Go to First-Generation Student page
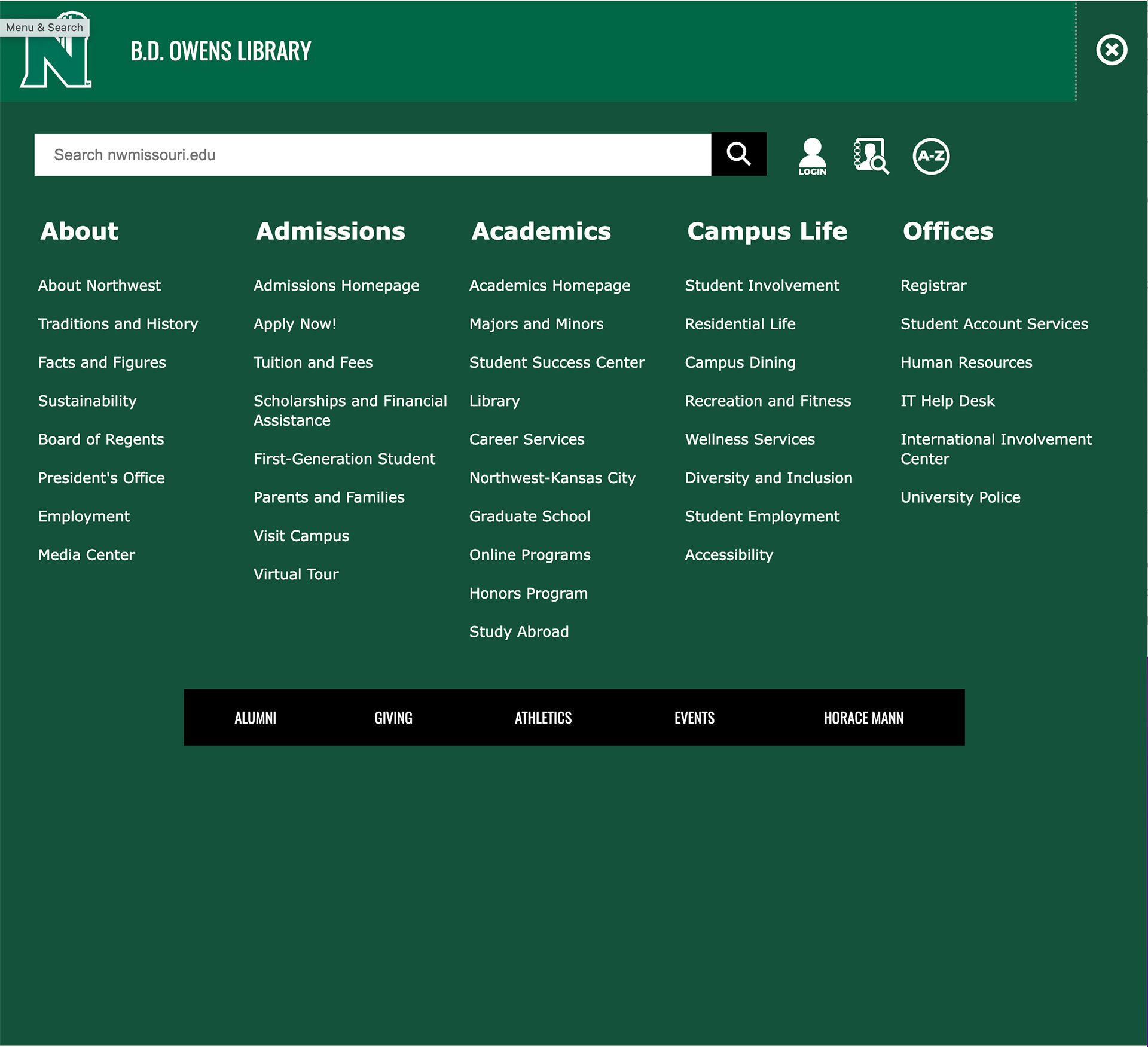Viewport: 1148px width, 1047px height. pos(344,459)
